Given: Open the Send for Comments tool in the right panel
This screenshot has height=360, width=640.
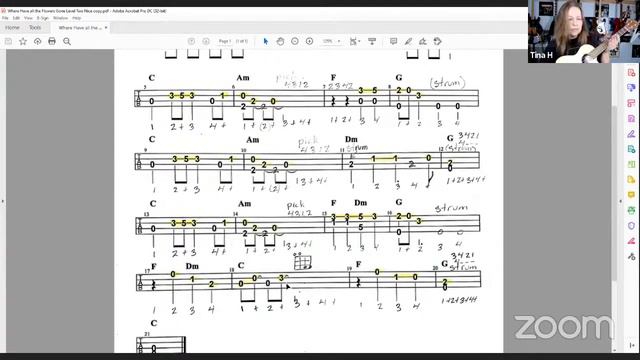Looking at the screenshot, I should [x=631, y=180].
